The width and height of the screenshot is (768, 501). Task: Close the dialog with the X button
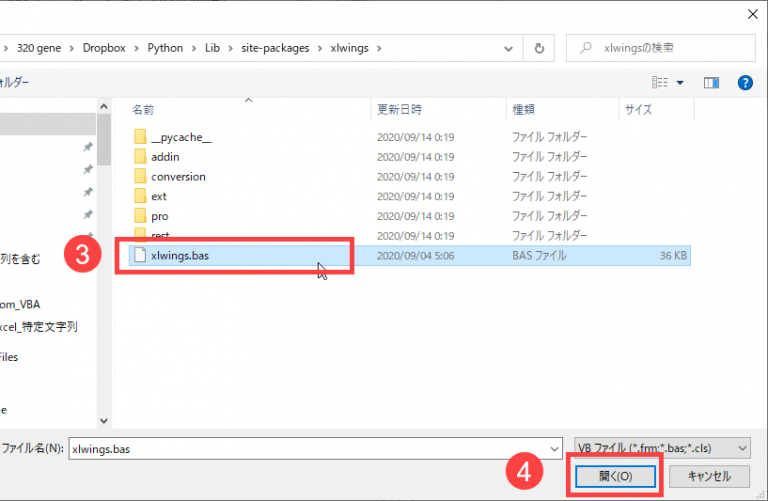(x=753, y=14)
